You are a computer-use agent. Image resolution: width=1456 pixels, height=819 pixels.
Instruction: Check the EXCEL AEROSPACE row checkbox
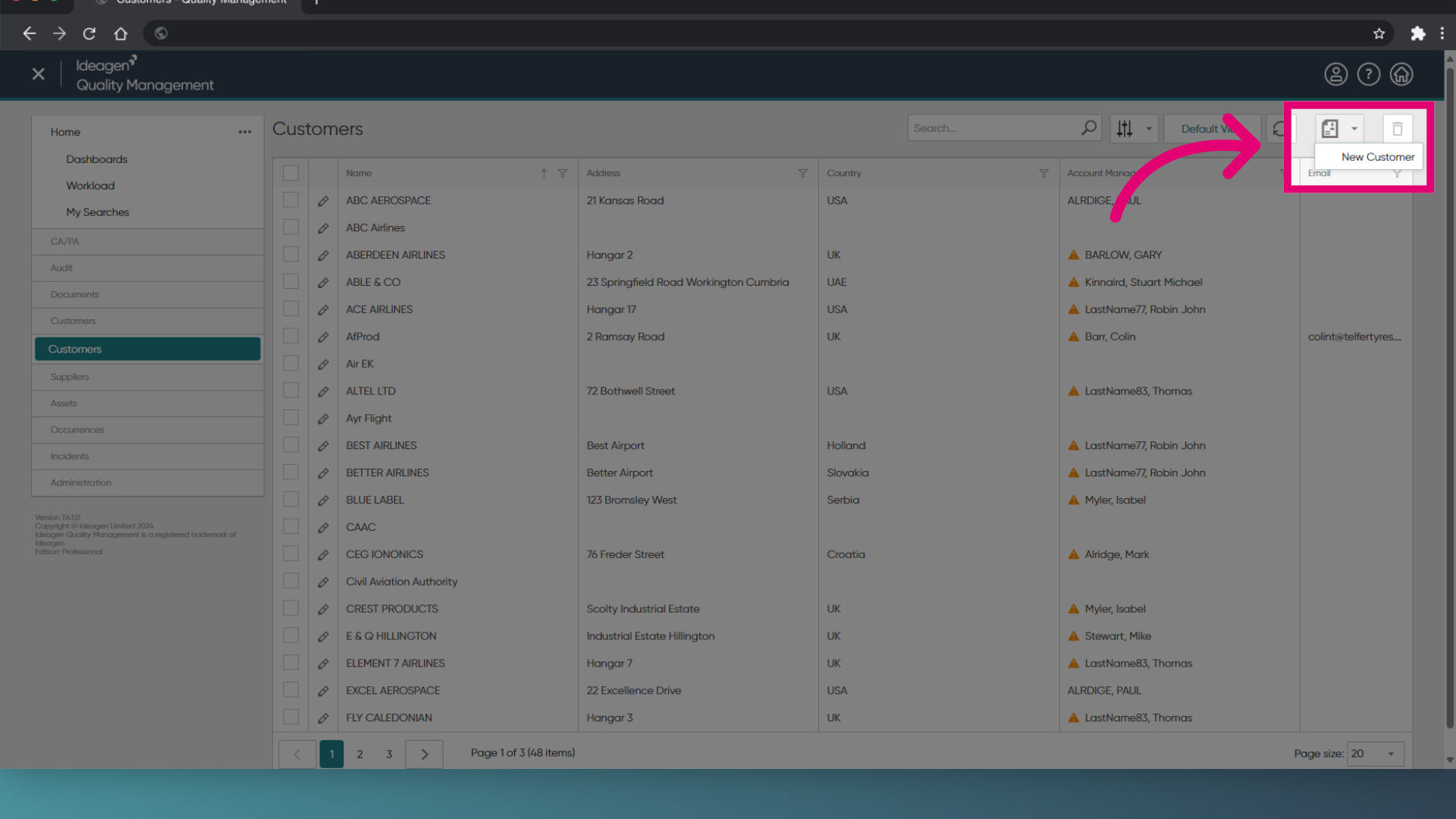pyautogui.click(x=291, y=690)
